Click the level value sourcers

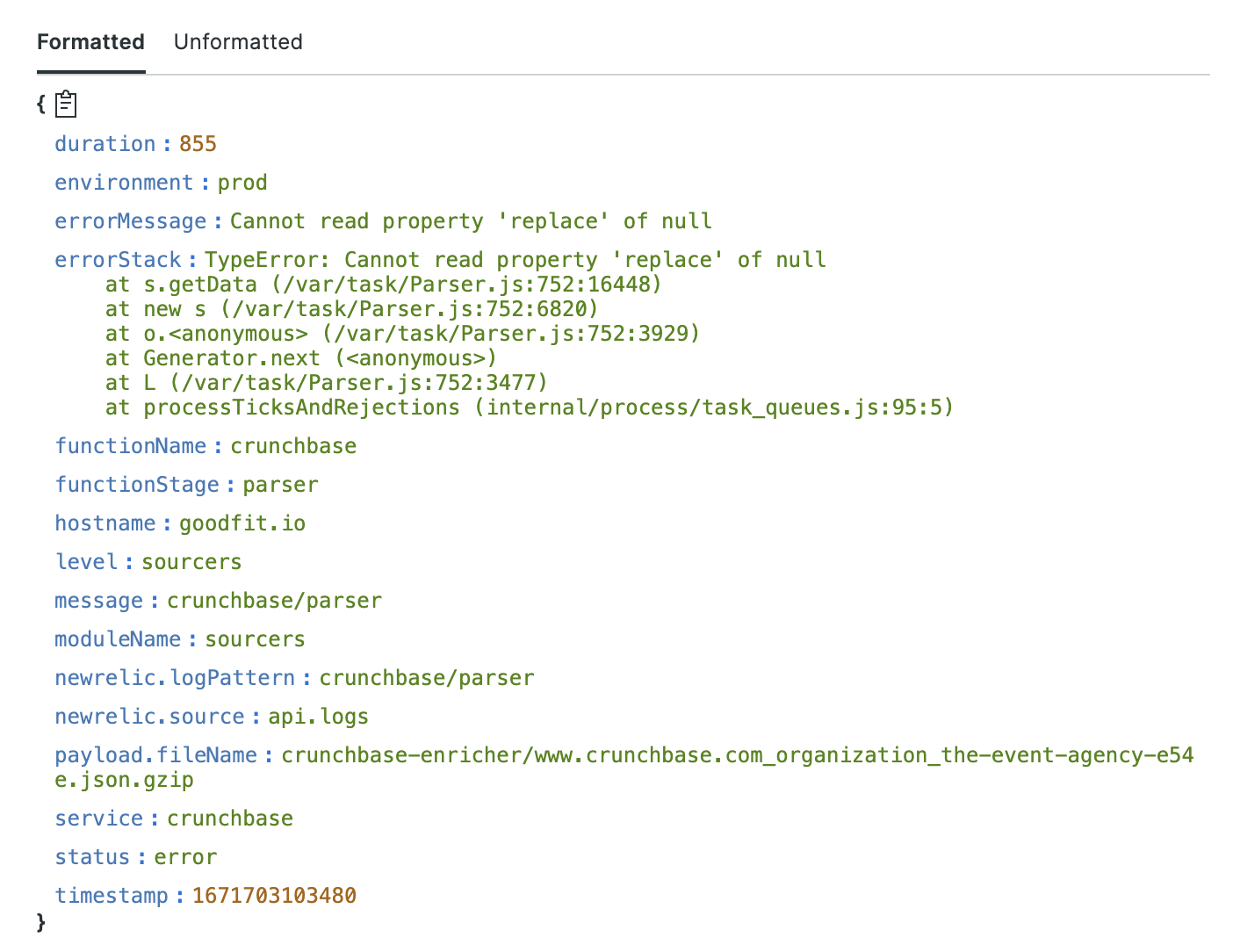click(x=191, y=562)
